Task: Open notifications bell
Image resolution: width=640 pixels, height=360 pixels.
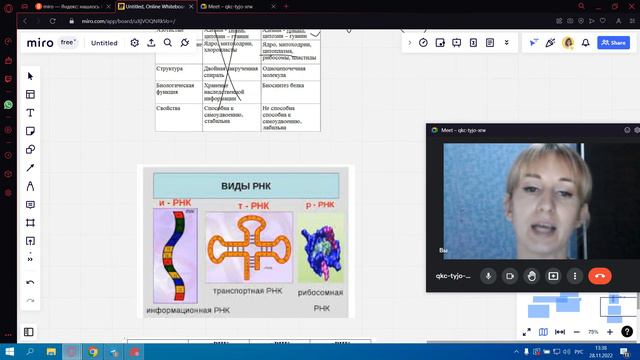Action: [585, 43]
